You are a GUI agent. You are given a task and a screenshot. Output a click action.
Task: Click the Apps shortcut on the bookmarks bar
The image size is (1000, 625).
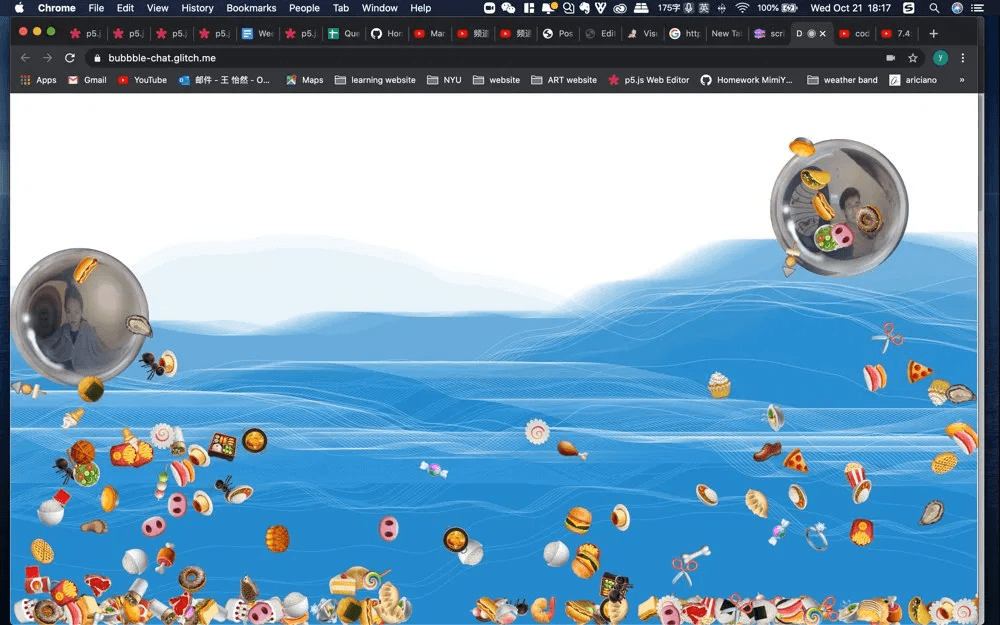38,80
